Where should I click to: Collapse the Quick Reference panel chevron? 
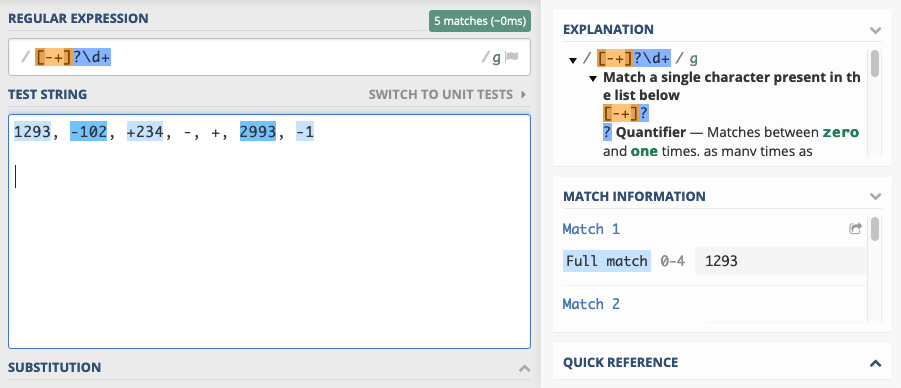point(875,363)
